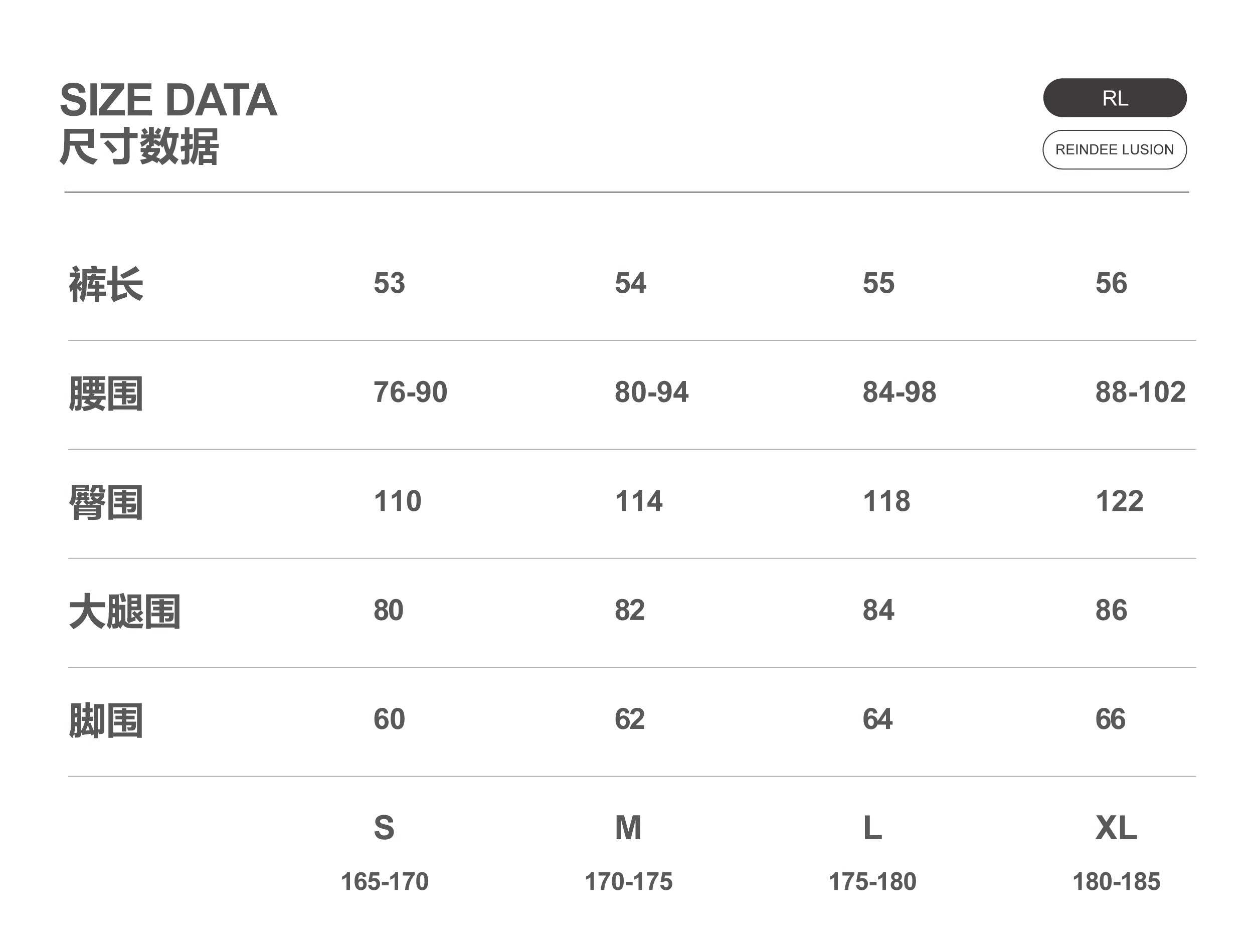The width and height of the screenshot is (1253, 952).
Task: Select the S size column label
Action: (384, 827)
